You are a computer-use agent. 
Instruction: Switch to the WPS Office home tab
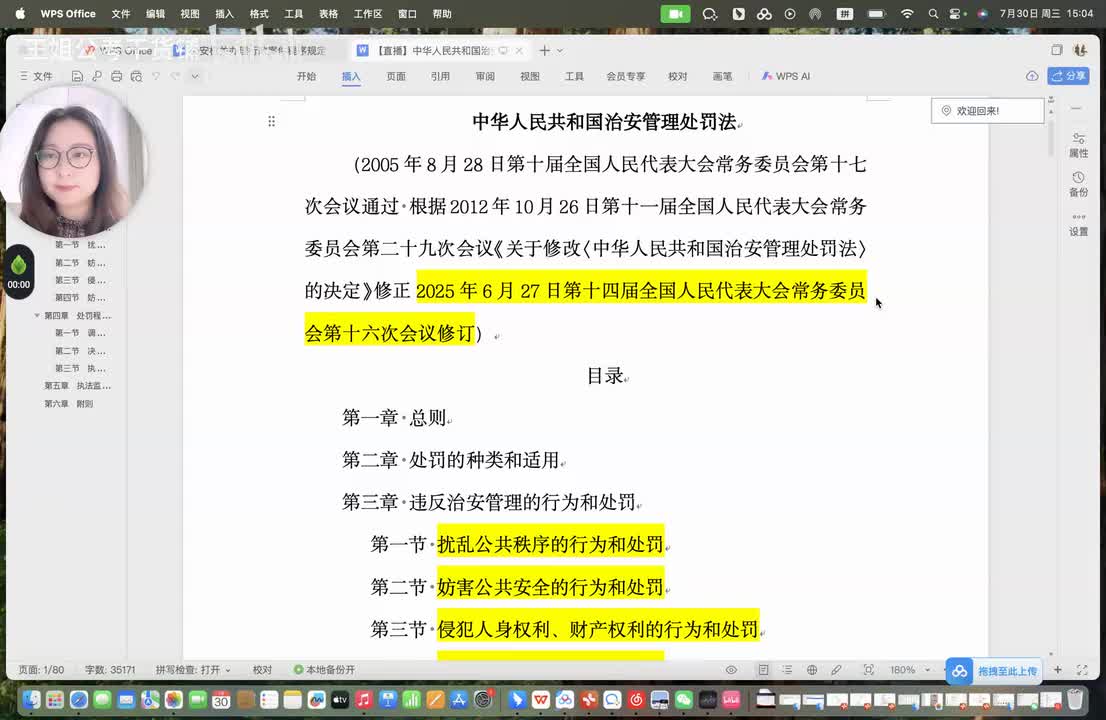tap(118, 51)
